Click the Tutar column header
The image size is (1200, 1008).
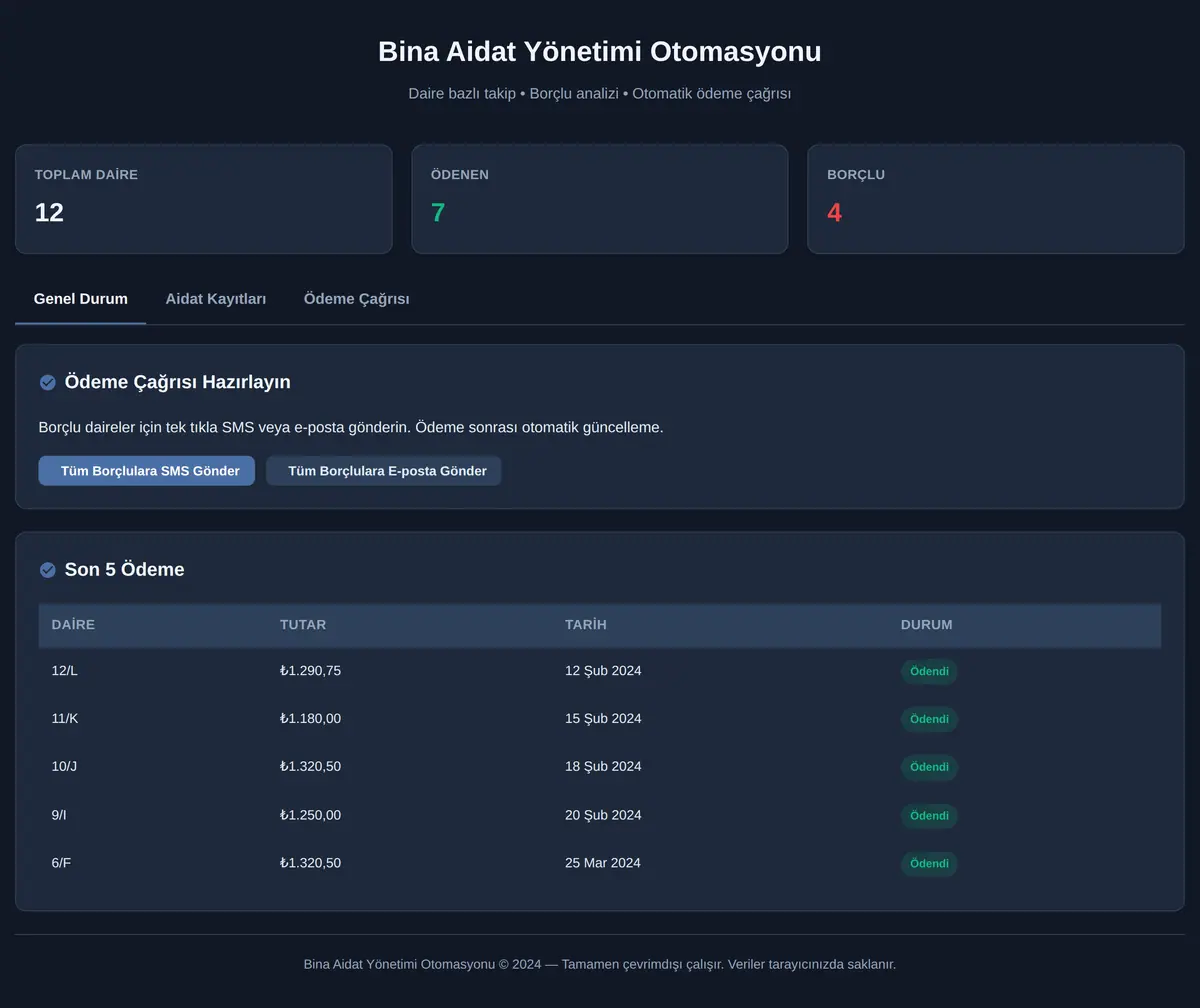click(303, 625)
